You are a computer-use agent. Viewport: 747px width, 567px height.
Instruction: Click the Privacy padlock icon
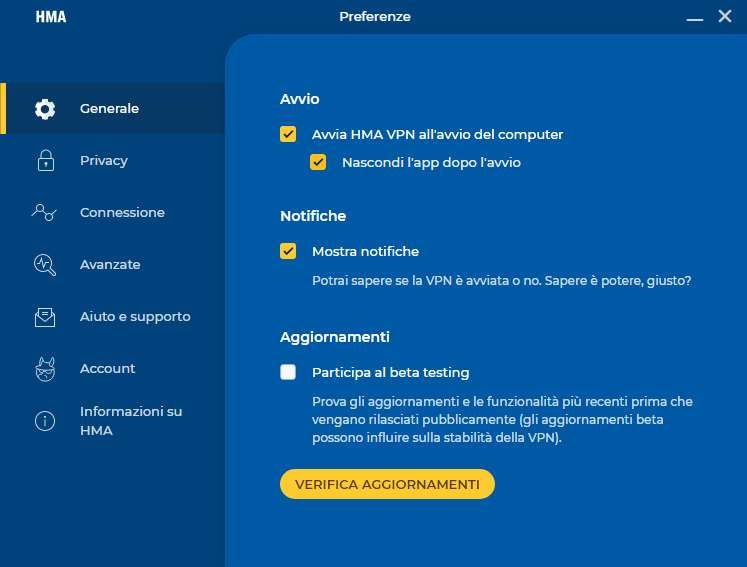46,161
